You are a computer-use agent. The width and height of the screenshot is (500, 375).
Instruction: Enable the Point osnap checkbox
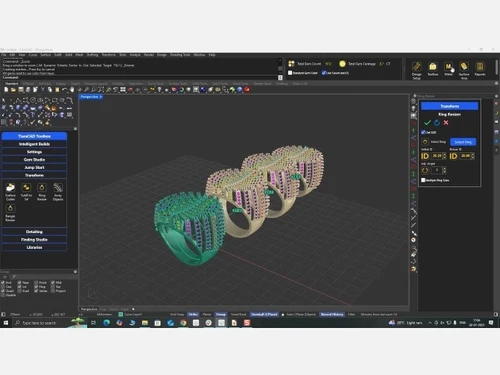(36, 283)
